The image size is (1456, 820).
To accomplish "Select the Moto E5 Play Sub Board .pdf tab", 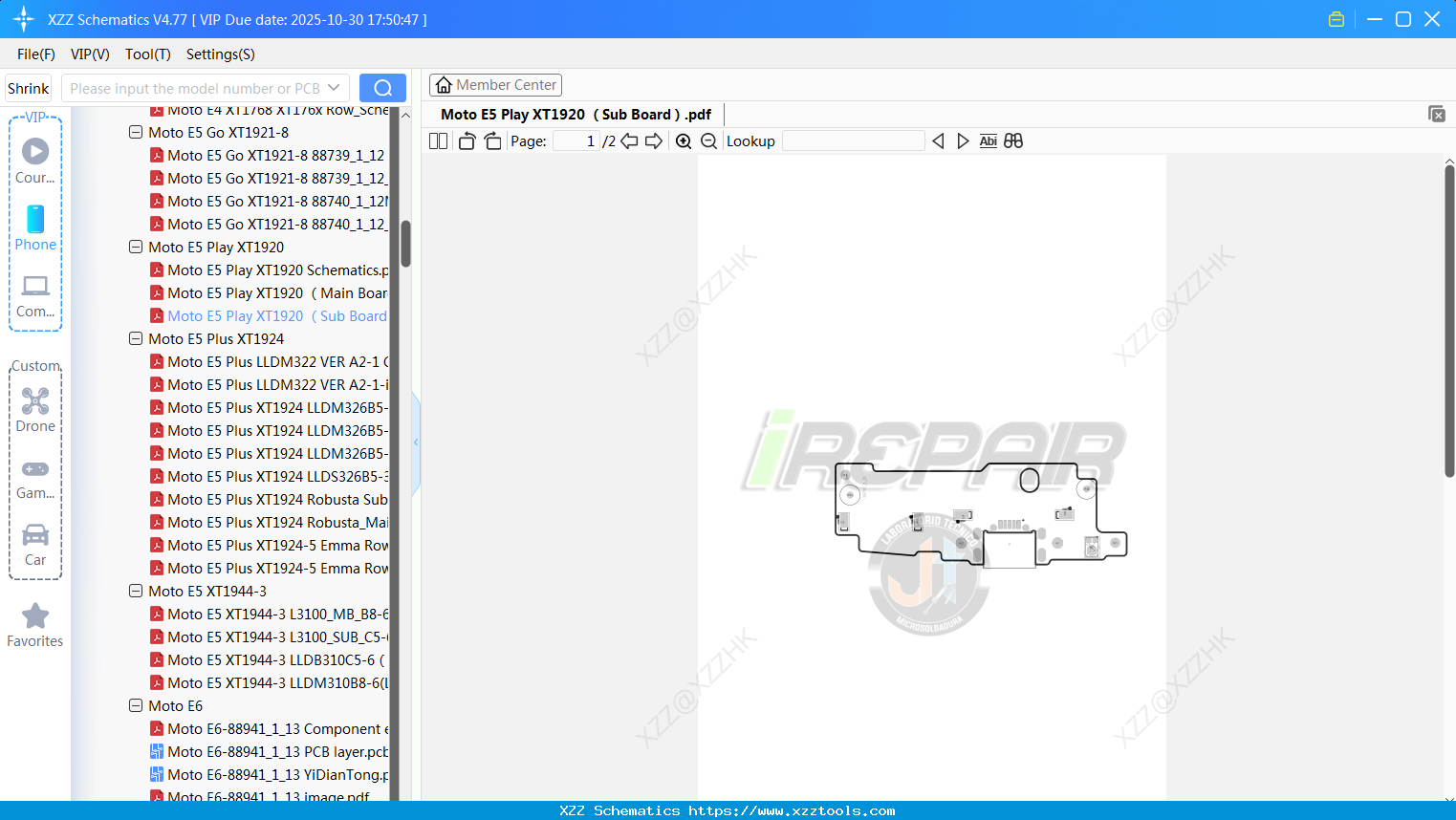I will pyautogui.click(x=576, y=115).
